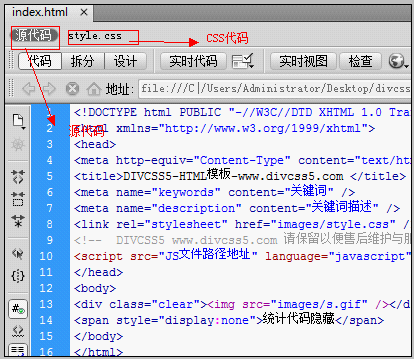Open the style.css related file
Viewport: 415px width, 360px height.
[95, 36]
